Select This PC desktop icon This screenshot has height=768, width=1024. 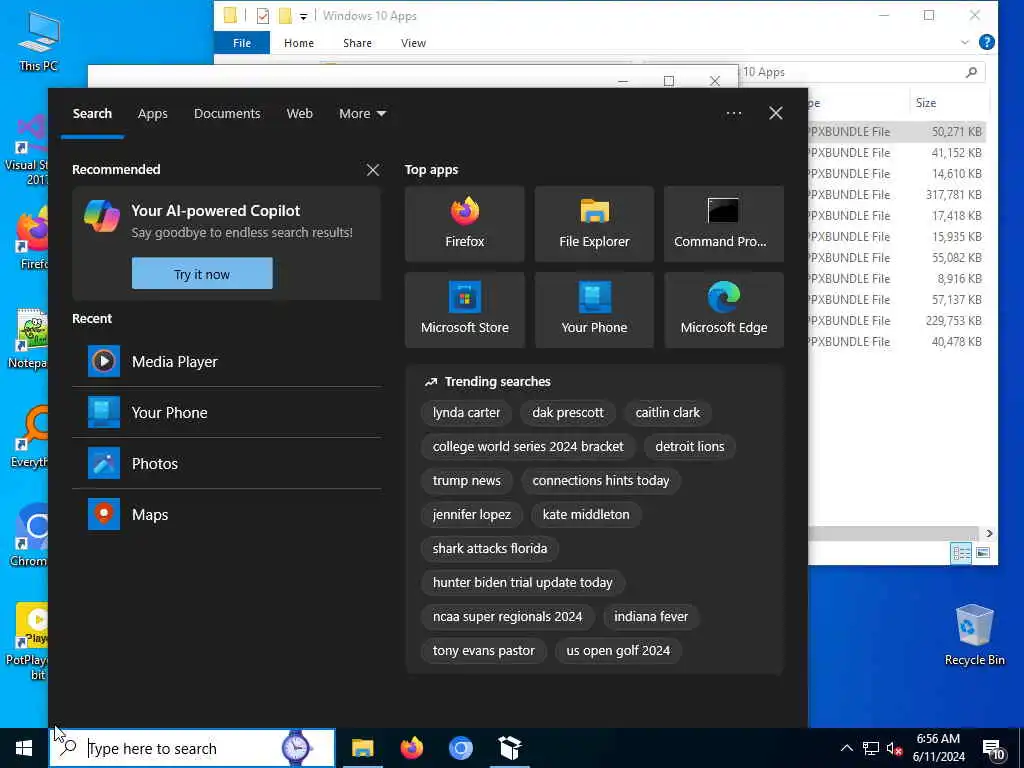click(x=39, y=40)
